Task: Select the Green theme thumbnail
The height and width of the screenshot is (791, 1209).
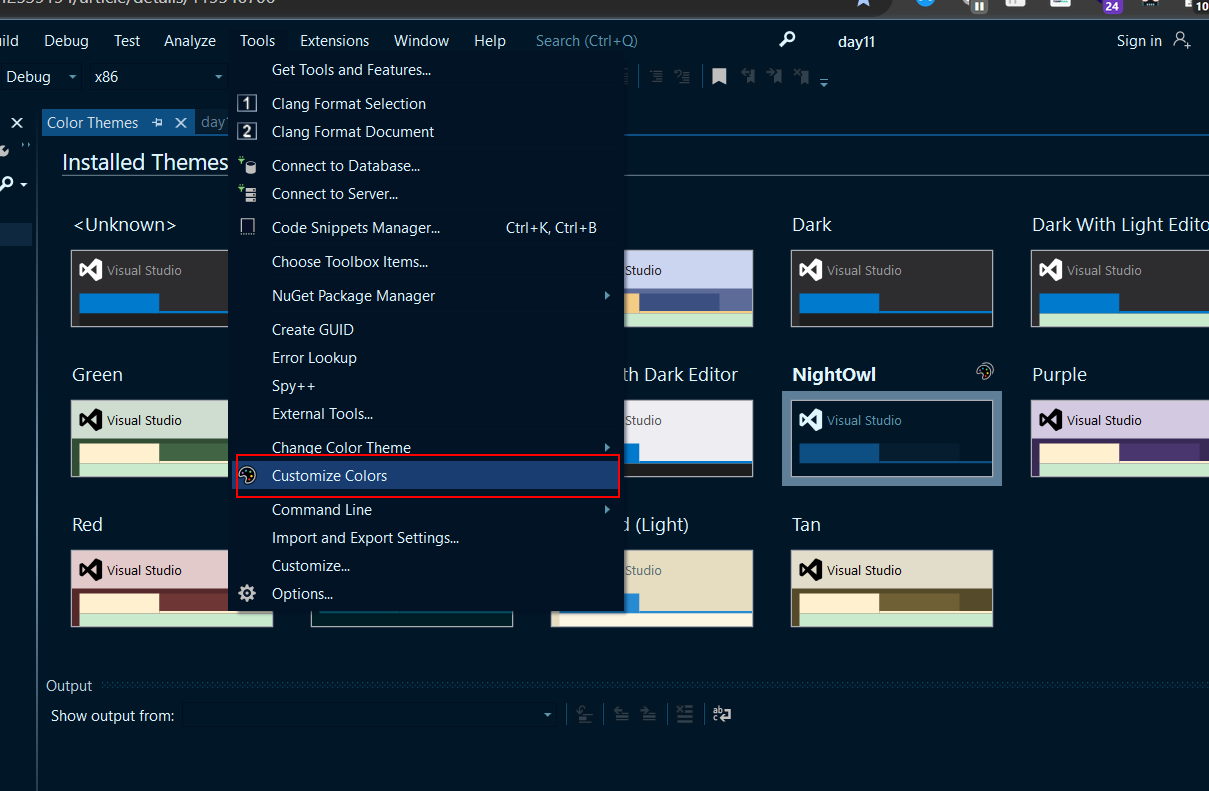Action: point(150,438)
